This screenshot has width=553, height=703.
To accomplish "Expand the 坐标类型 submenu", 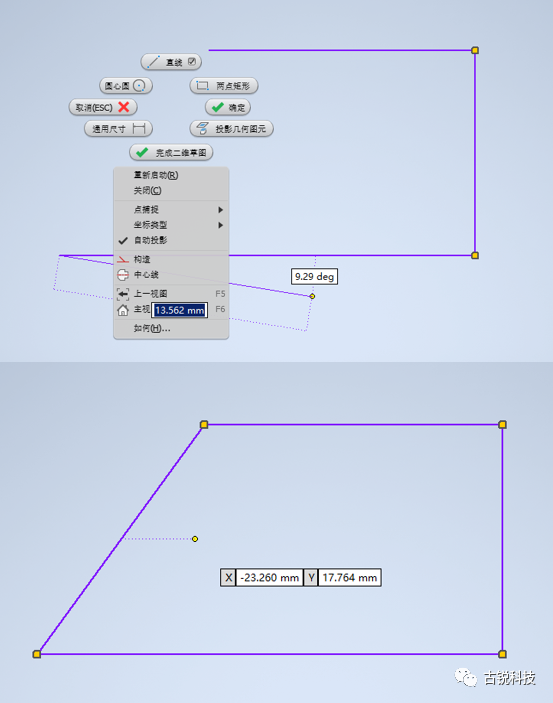I will [x=171, y=225].
